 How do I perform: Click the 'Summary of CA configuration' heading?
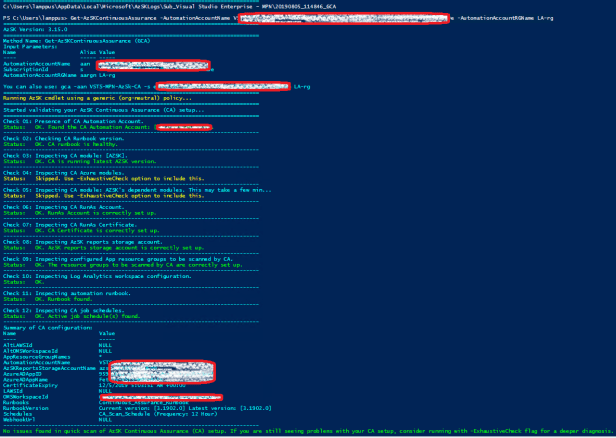pos(45,328)
